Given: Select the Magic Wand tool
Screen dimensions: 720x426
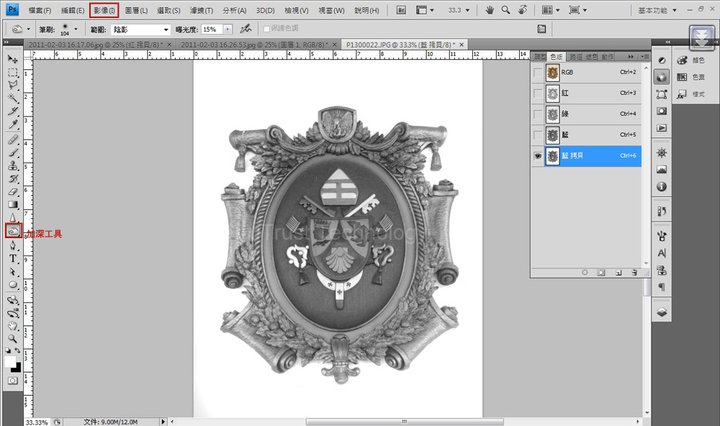Looking at the screenshot, I should pos(13,98).
